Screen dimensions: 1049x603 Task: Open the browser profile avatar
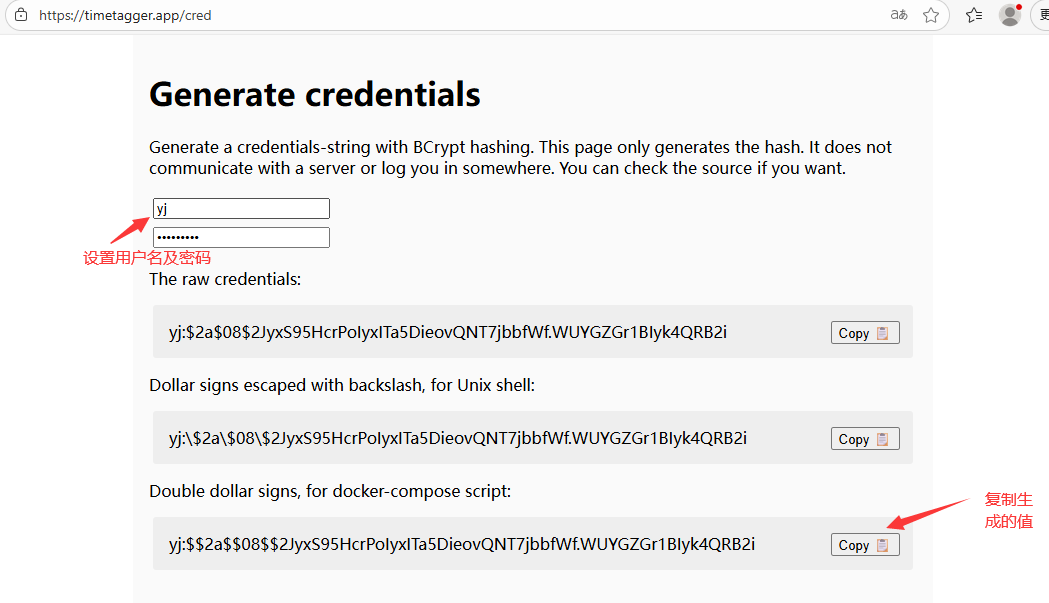1010,15
